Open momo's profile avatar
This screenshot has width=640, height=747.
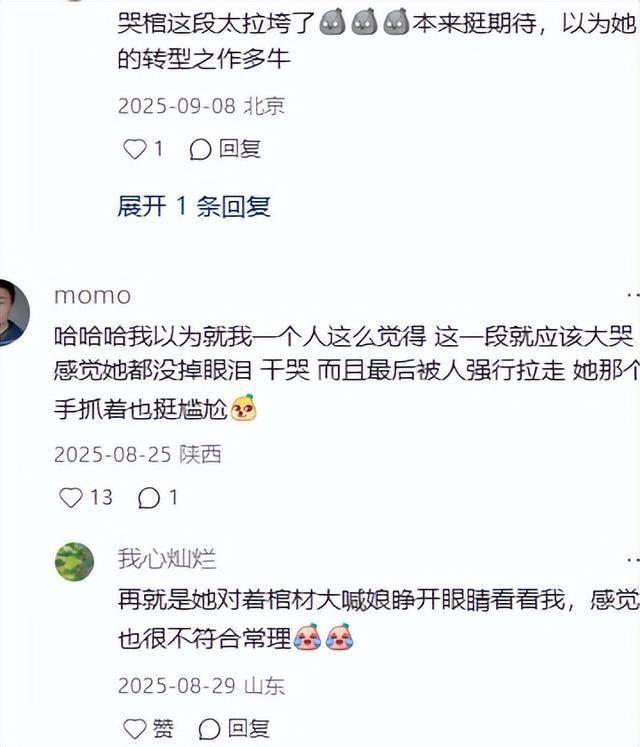12,313
